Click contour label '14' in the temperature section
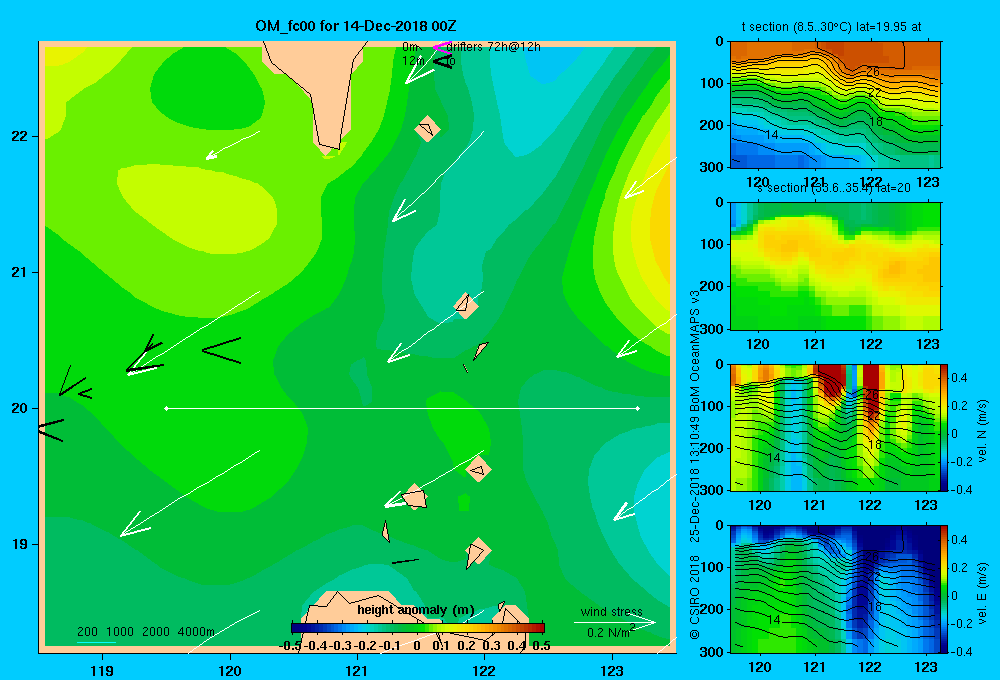 (x=772, y=135)
